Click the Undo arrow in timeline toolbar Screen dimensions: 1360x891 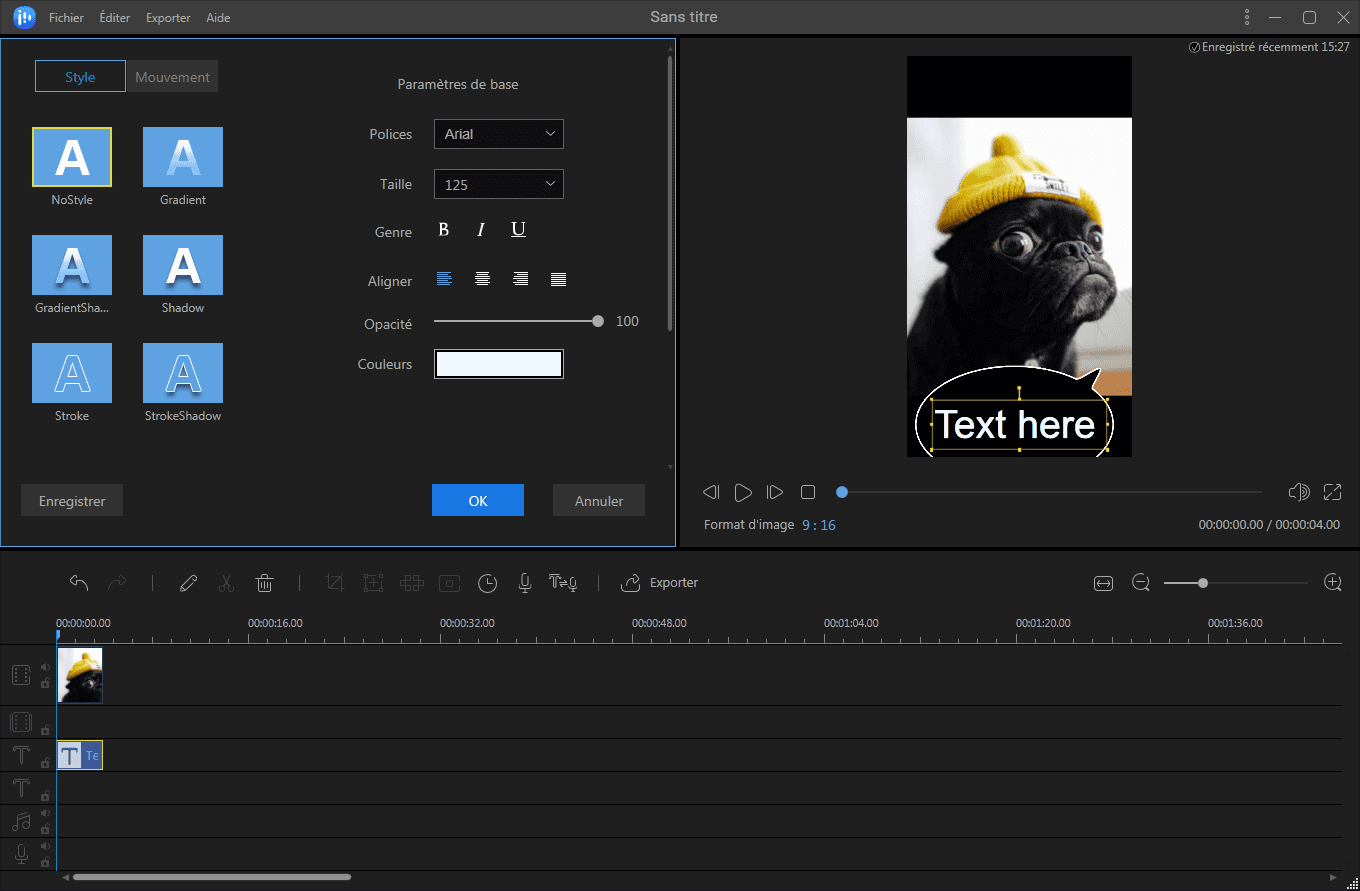[x=79, y=583]
